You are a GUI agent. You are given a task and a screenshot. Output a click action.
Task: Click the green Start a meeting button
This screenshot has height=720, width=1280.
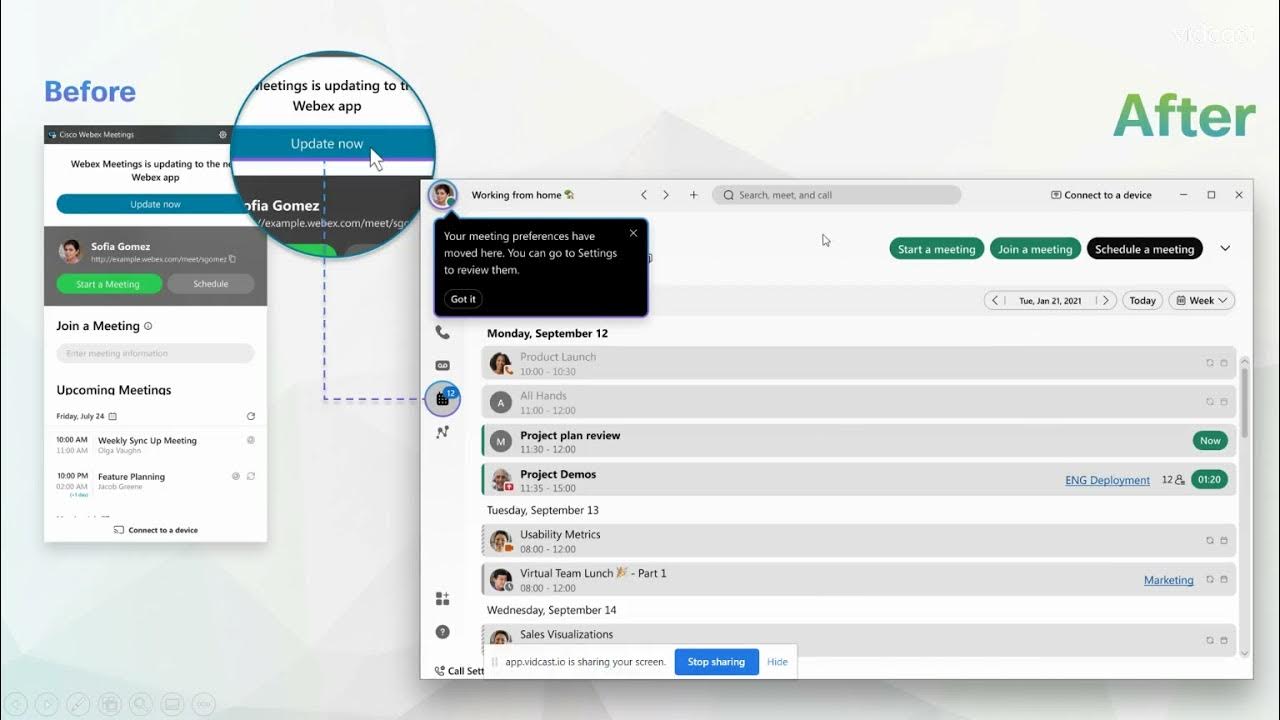point(936,249)
